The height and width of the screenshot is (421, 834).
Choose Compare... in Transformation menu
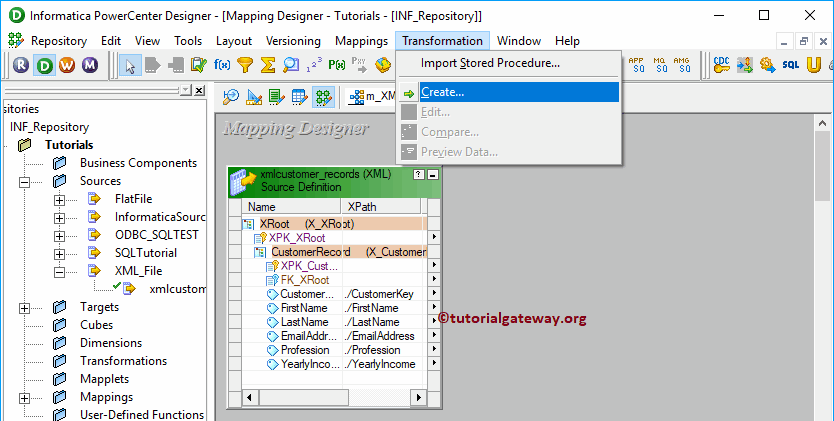[509, 132]
